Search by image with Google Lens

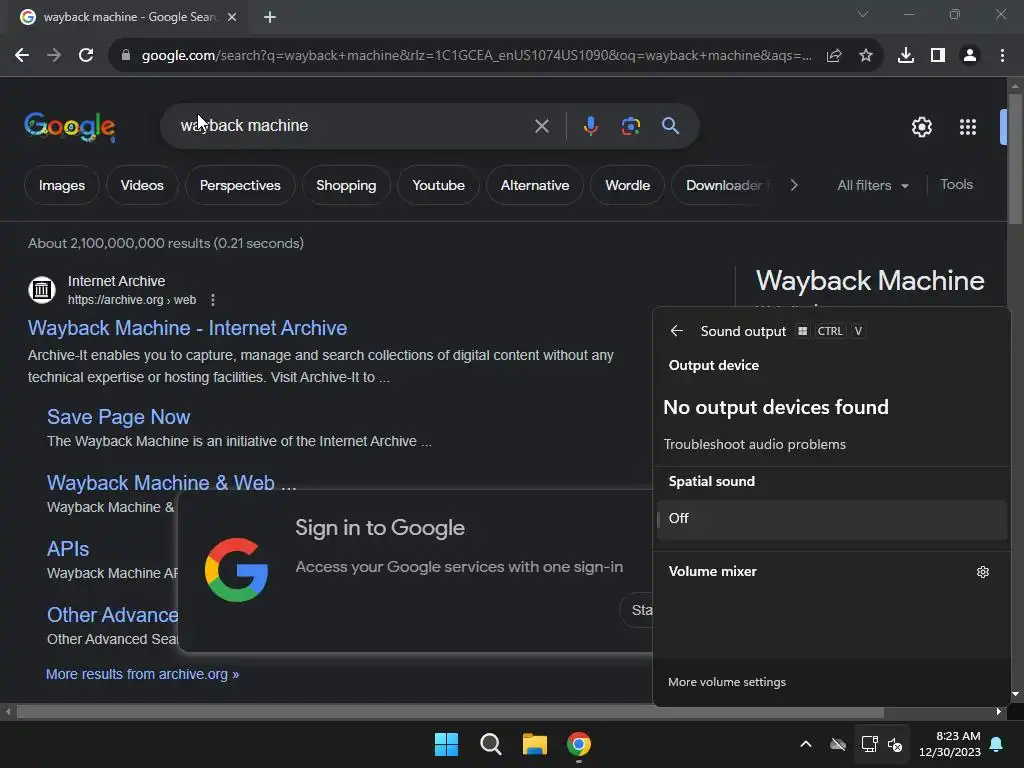[x=631, y=125]
